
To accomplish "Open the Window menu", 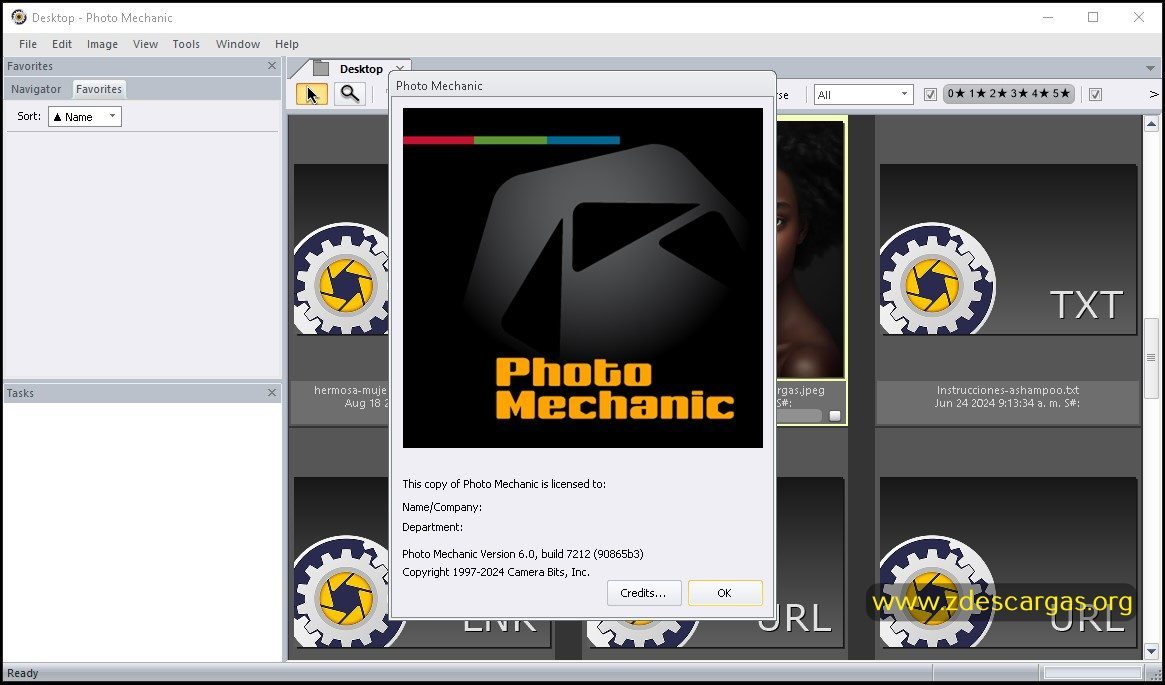I will pyautogui.click(x=238, y=44).
